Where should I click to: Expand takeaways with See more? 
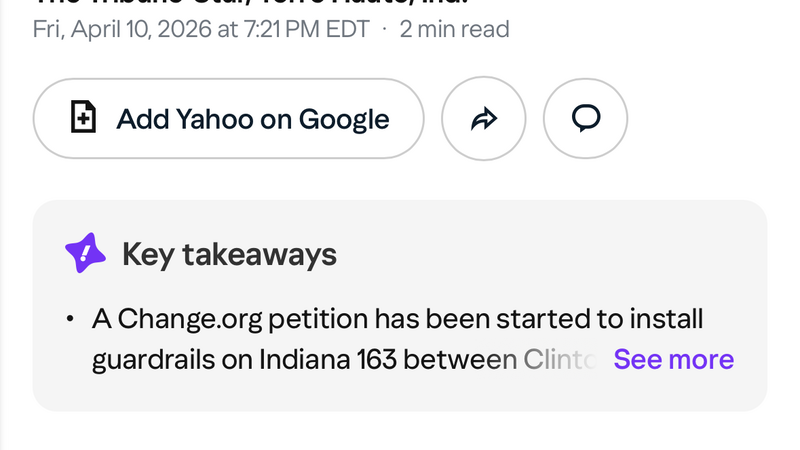point(673,360)
